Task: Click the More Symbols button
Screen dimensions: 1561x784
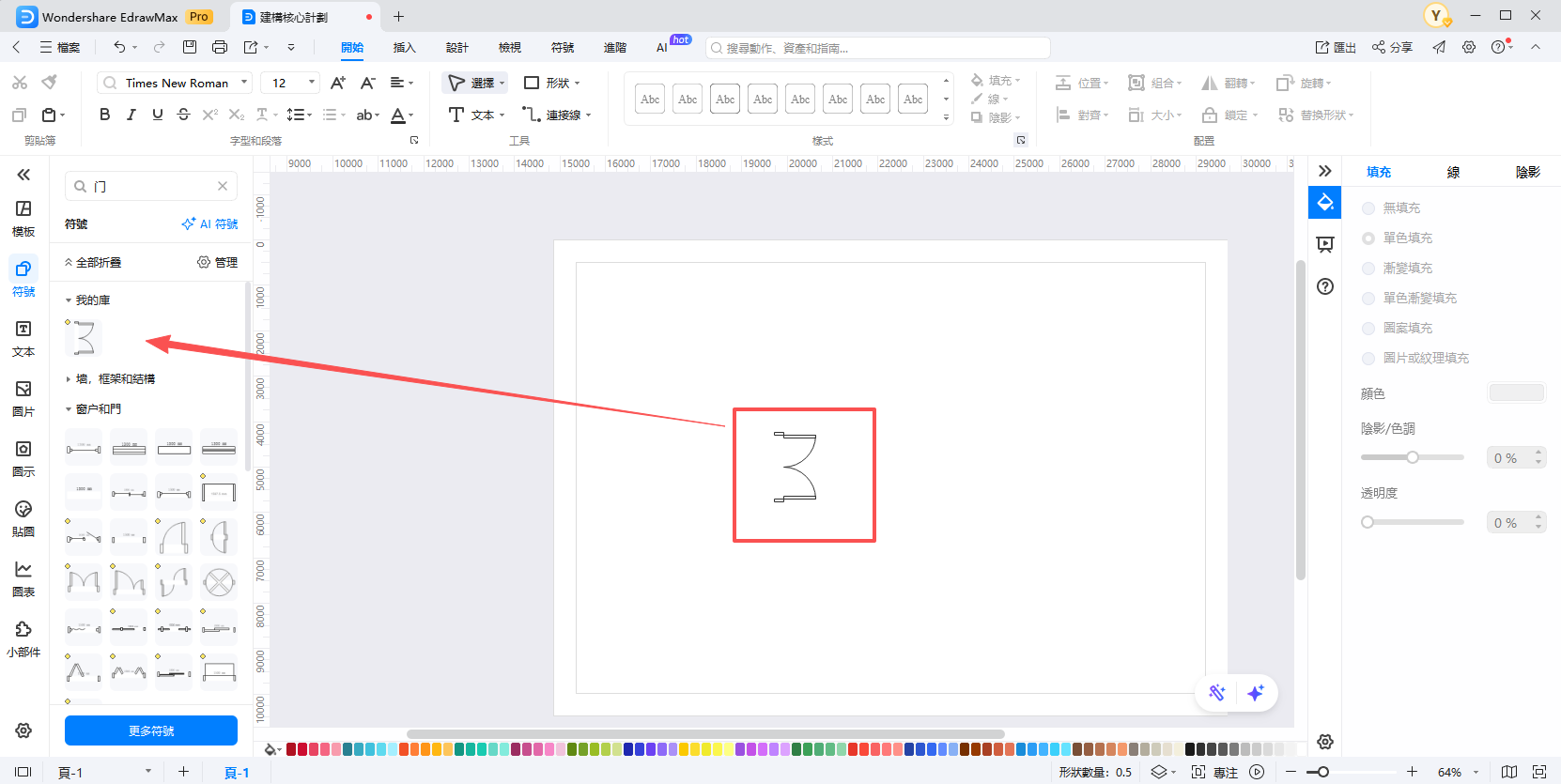Action: pyautogui.click(x=151, y=730)
